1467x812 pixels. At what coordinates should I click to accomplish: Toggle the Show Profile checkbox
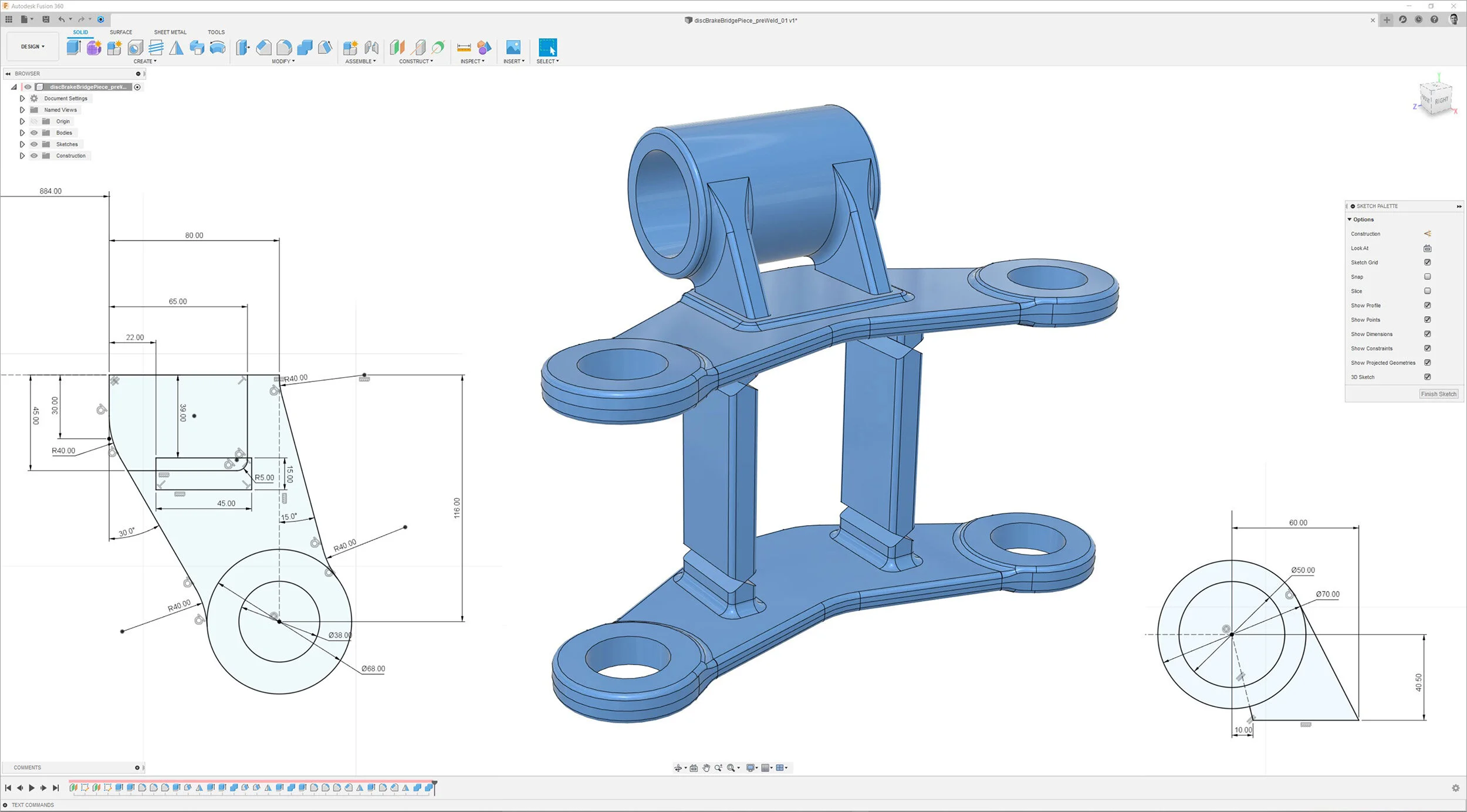(1428, 305)
